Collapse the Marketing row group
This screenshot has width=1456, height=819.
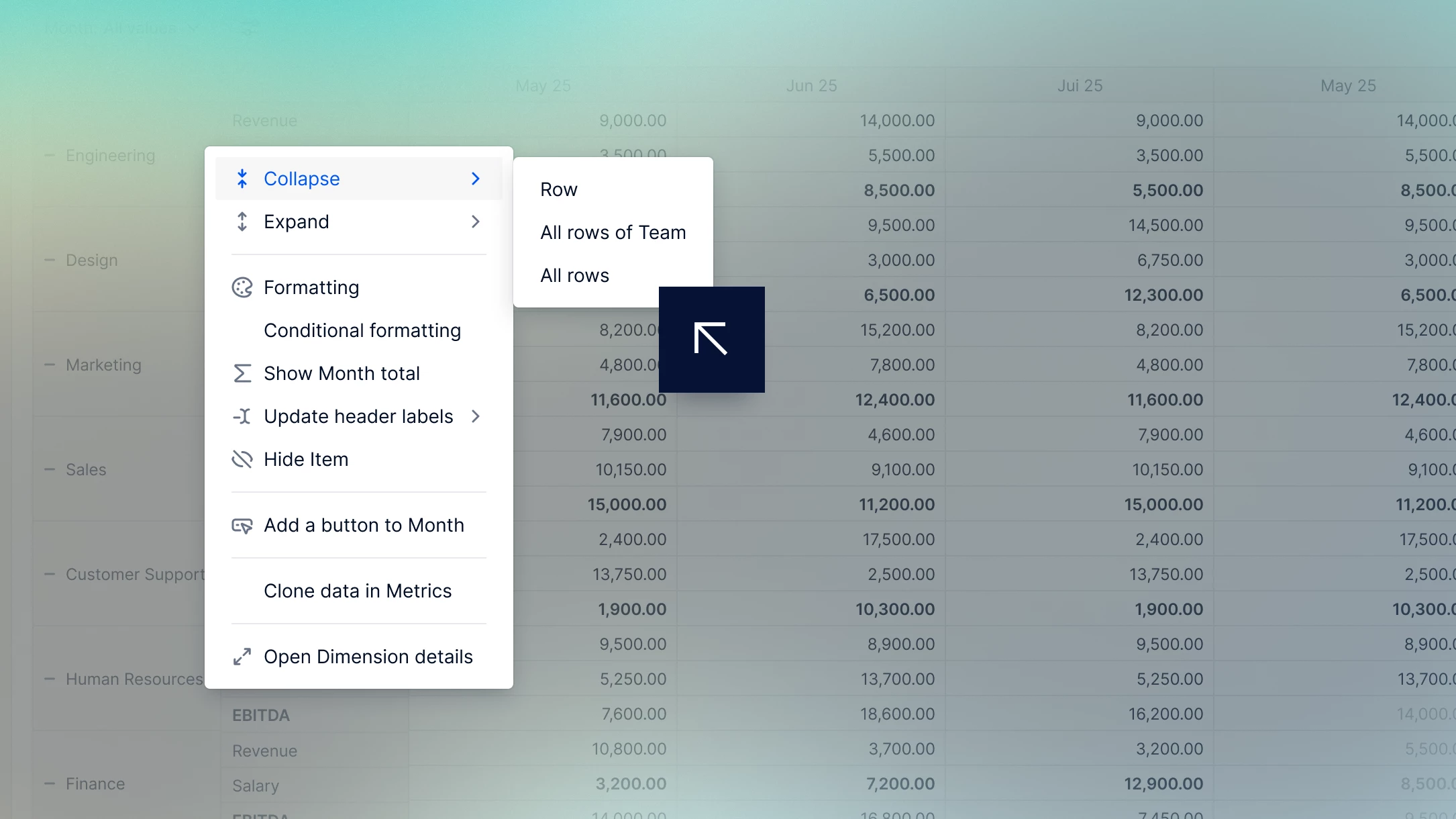click(x=50, y=365)
